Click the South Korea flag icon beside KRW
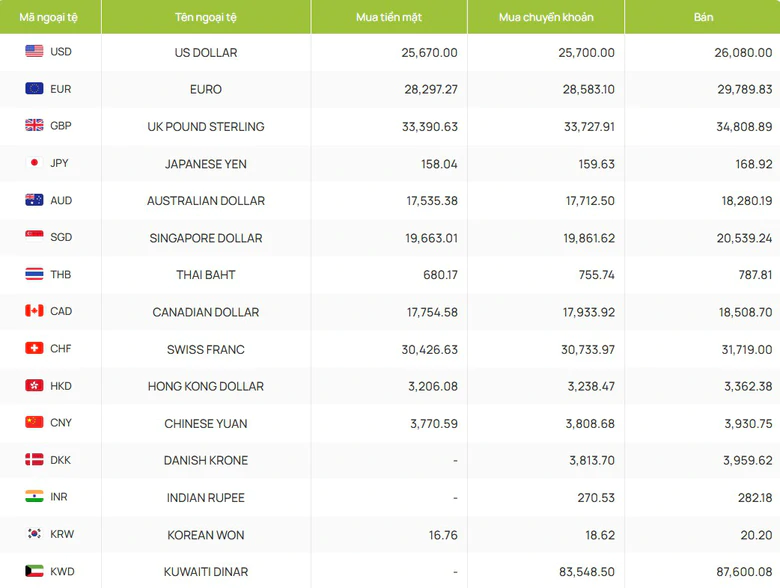The height and width of the screenshot is (588, 780). pyautogui.click(x=34, y=534)
